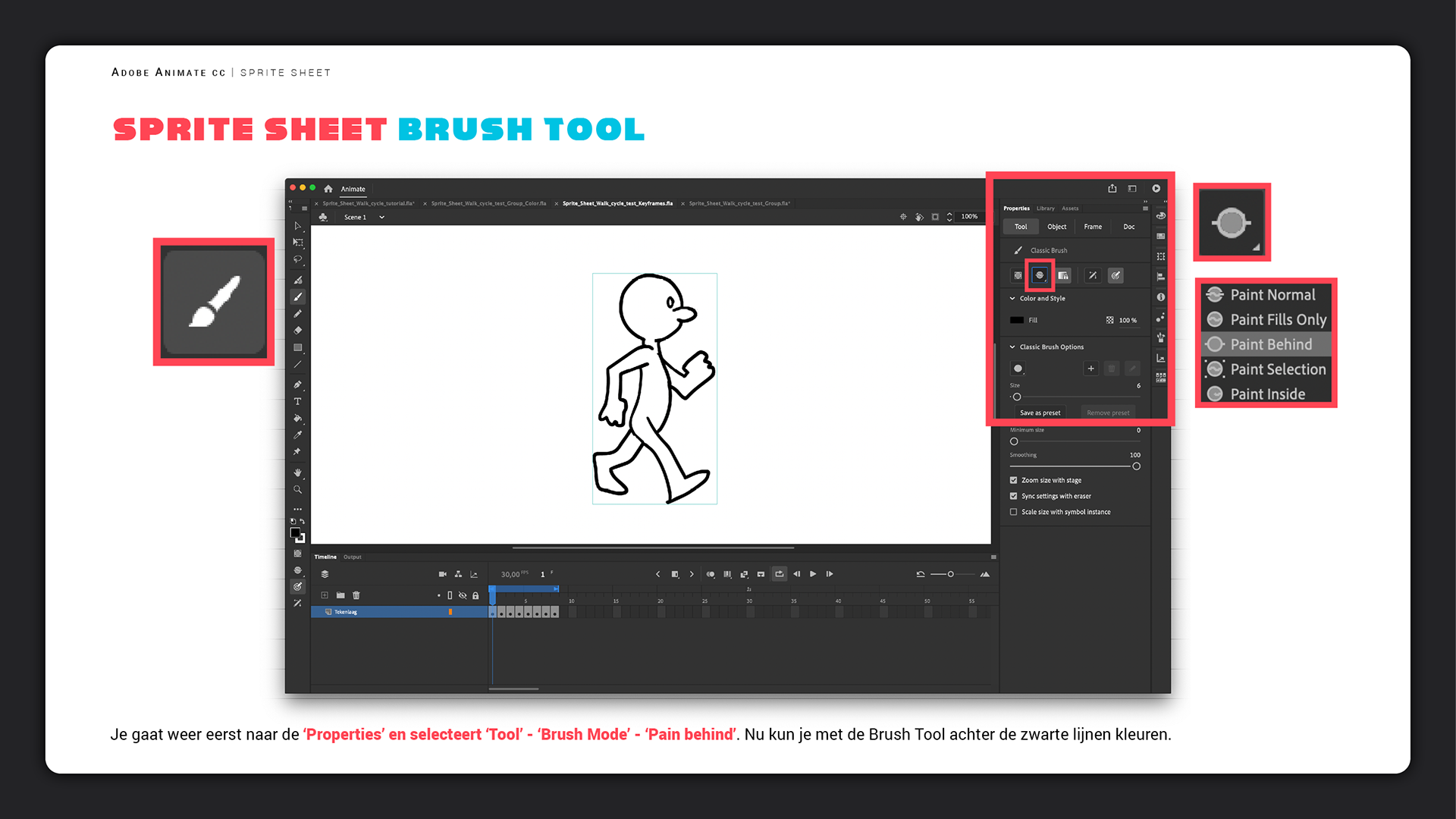Click the Play button in timeline
1456x819 pixels.
tap(813, 574)
